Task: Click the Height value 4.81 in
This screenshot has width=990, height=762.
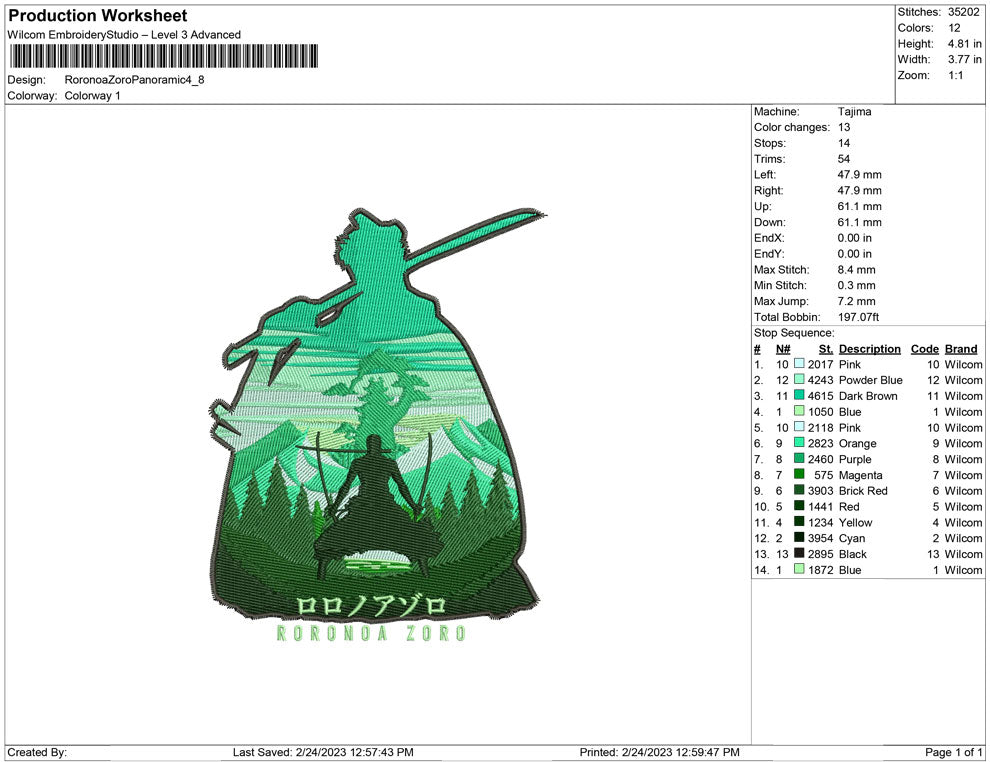Action: pyautogui.click(x=965, y=44)
